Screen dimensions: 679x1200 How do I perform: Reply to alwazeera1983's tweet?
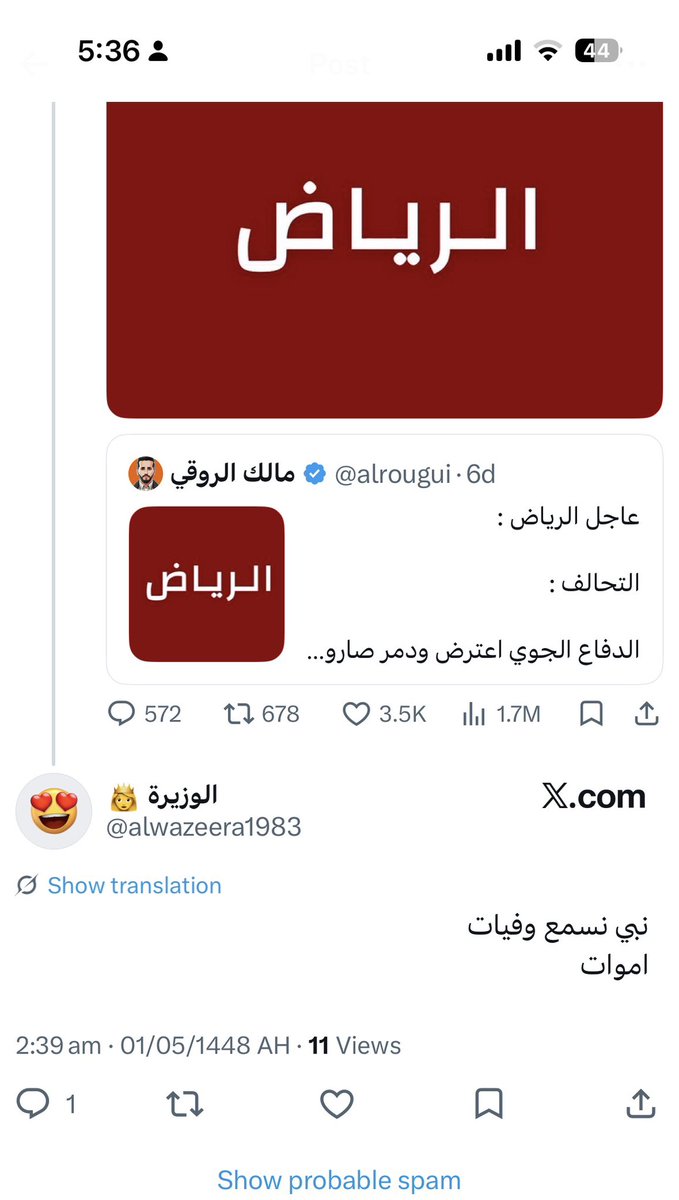click(46, 1104)
